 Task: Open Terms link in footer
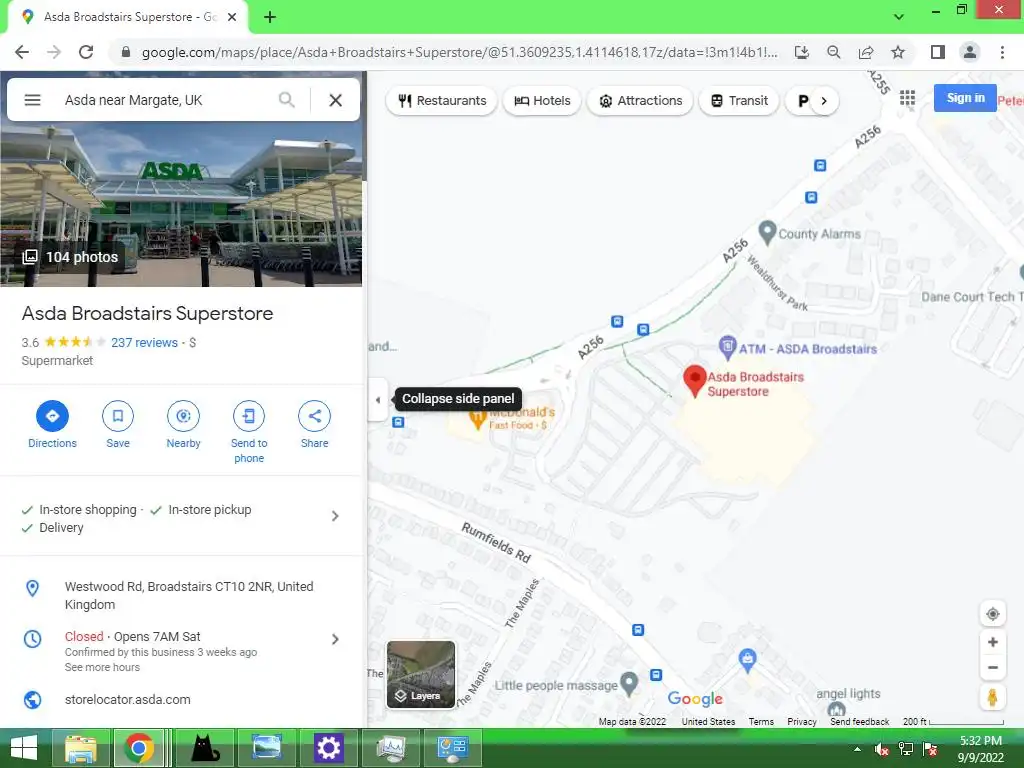[761, 722]
